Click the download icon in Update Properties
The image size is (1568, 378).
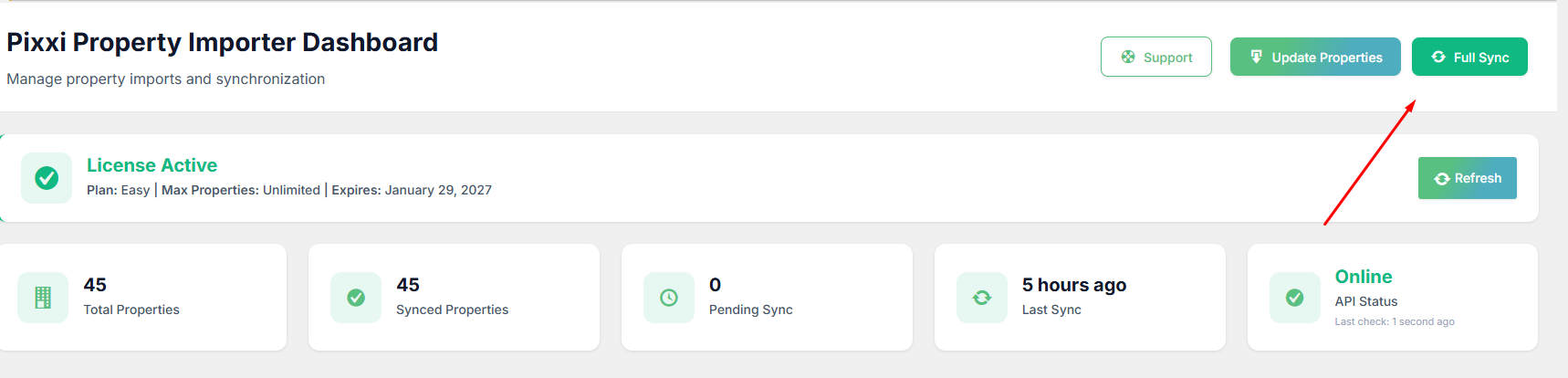click(x=1256, y=57)
